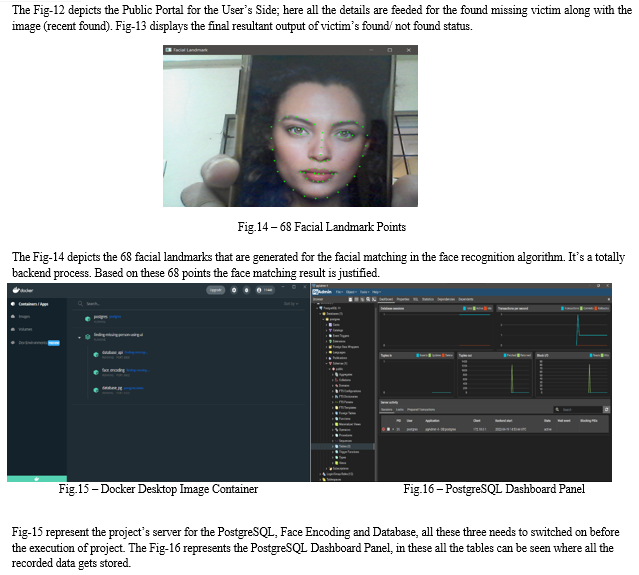Click the 'face_encoding' container name
The height and width of the screenshot is (575, 639).
click(113, 370)
